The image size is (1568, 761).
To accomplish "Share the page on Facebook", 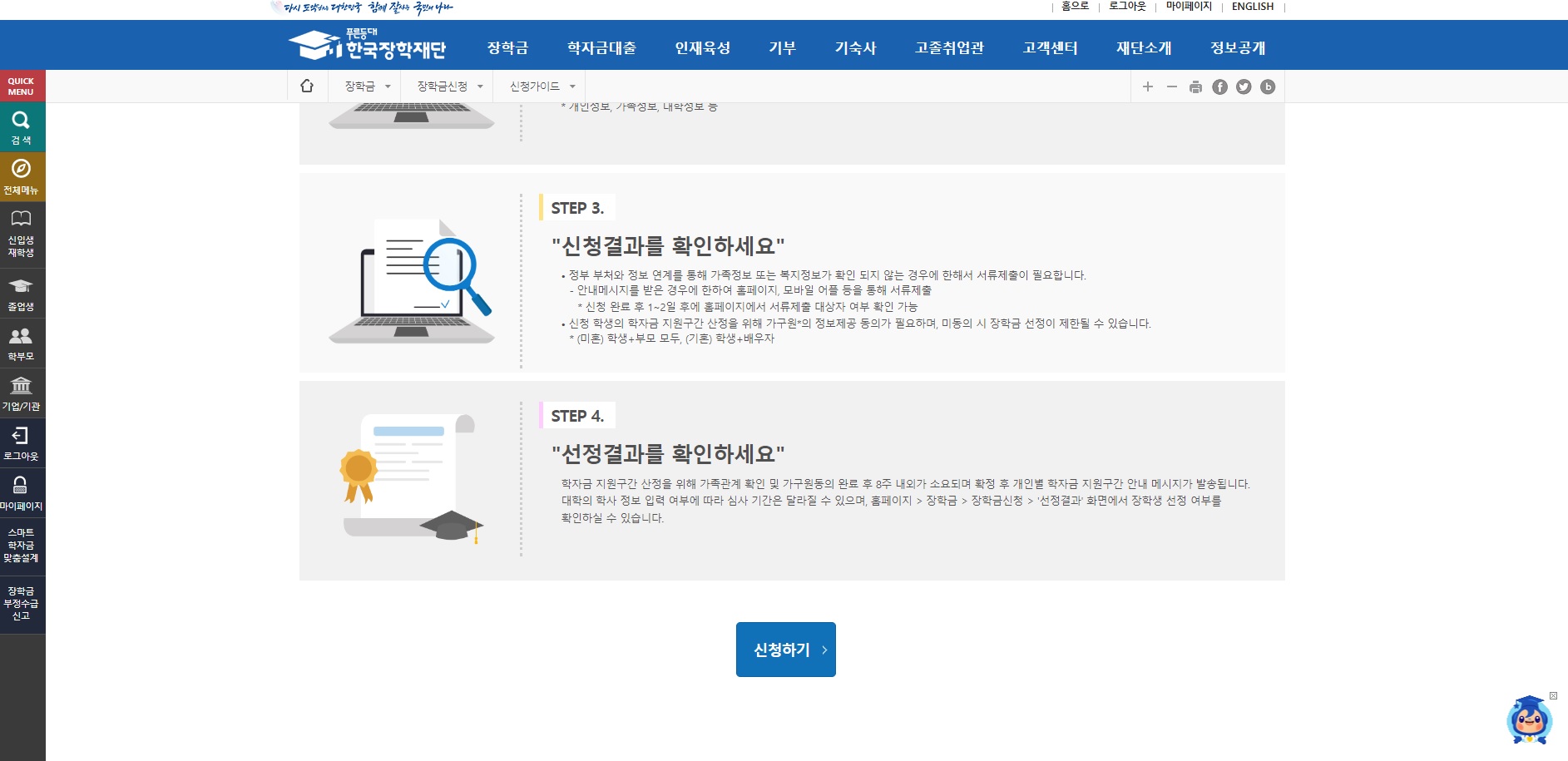I will click(x=1219, y=86).
